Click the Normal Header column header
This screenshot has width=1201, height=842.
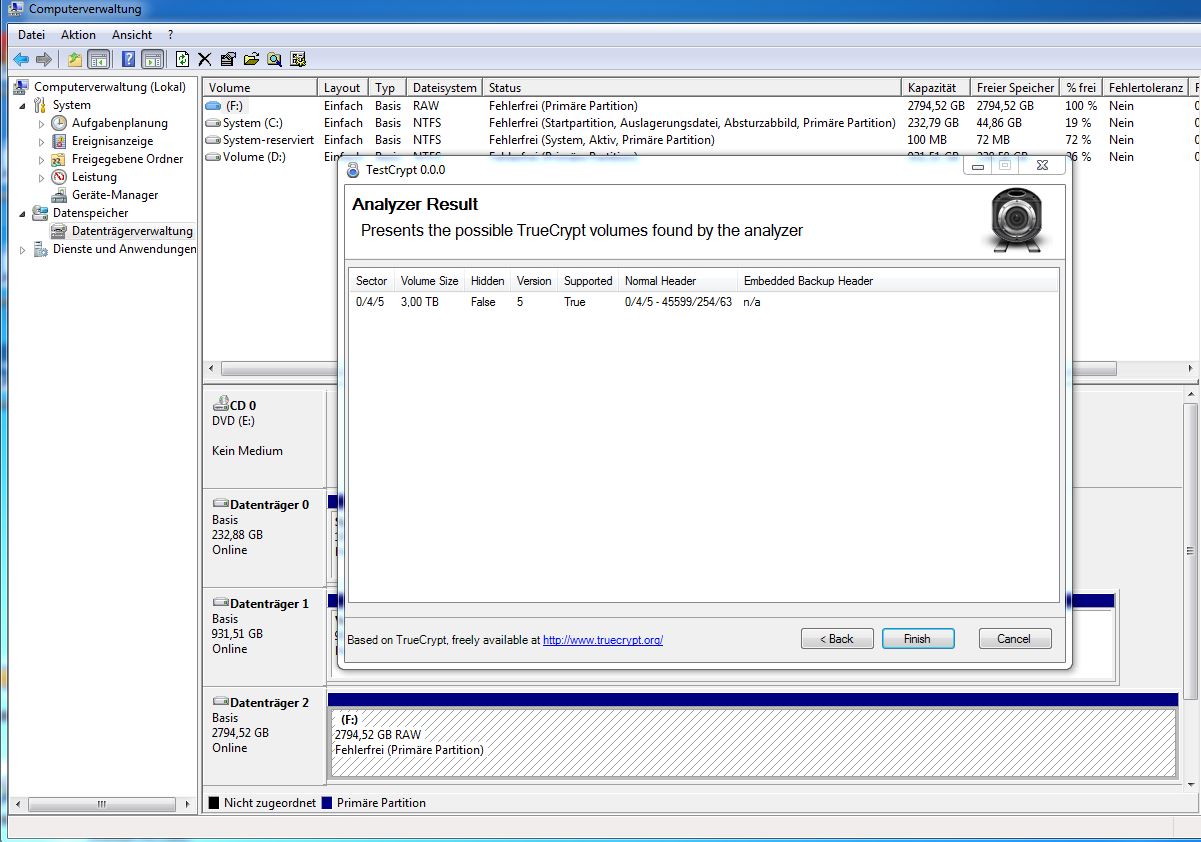coord(677,281)
